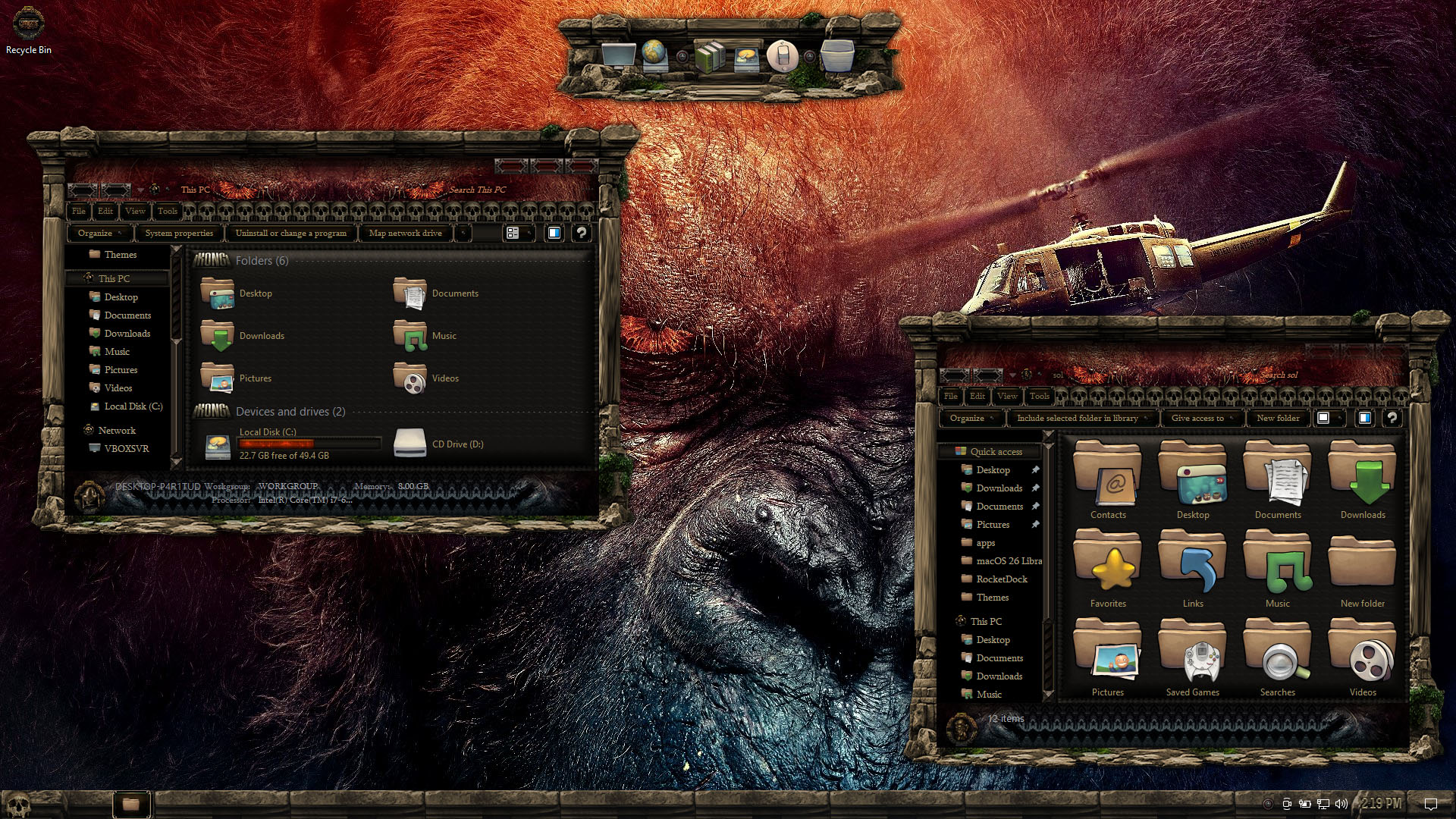The image size is (1456, 819).
Task: Unpin Desktop from Quick access
Action: tap(1035, 470)
